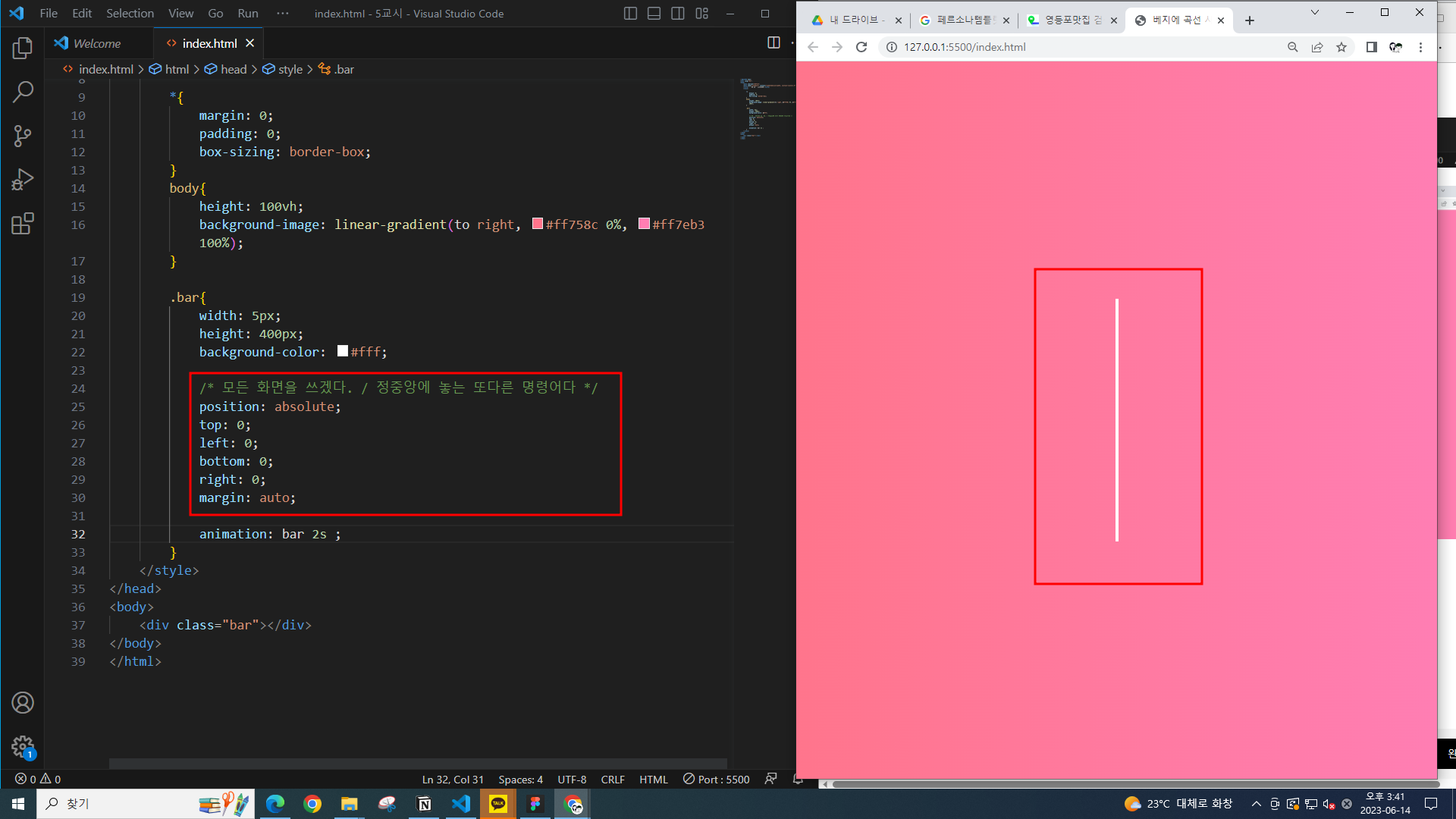This screenshot has width=1456, height=819.
Task: Click the Manage gear icon
Action: [23, 747]
